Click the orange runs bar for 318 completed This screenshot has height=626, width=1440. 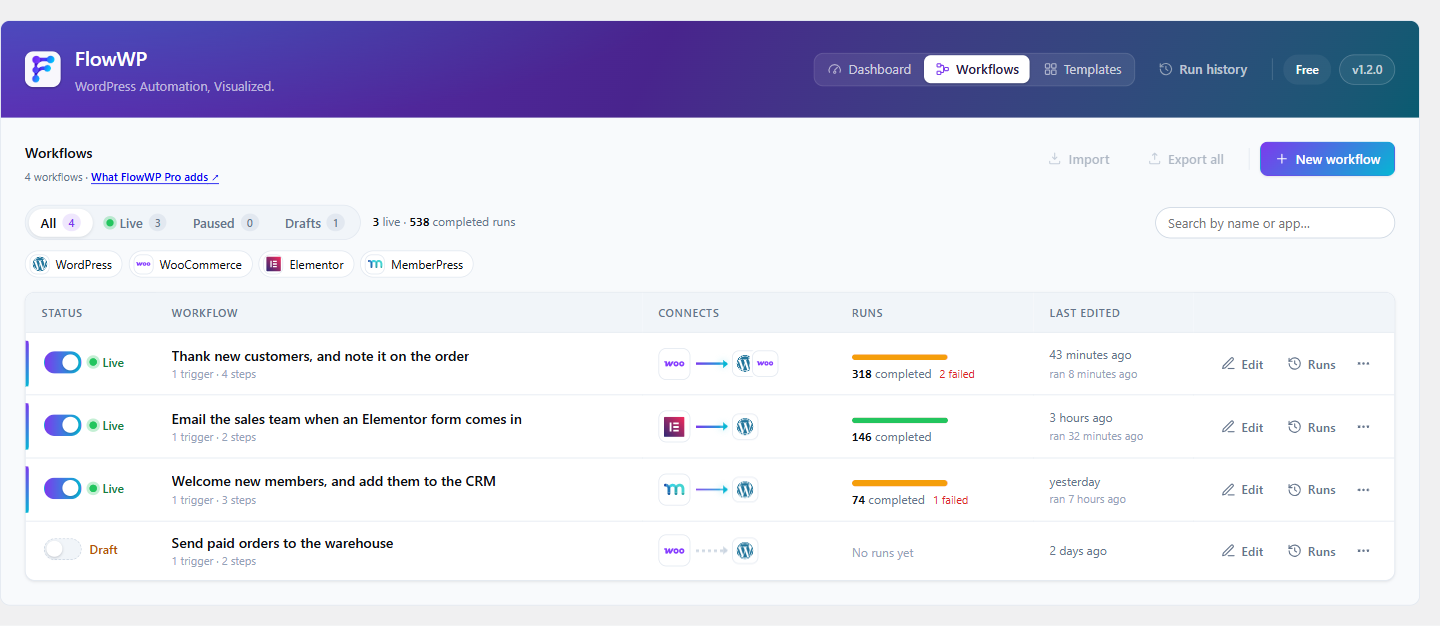(x=899, y=357)
